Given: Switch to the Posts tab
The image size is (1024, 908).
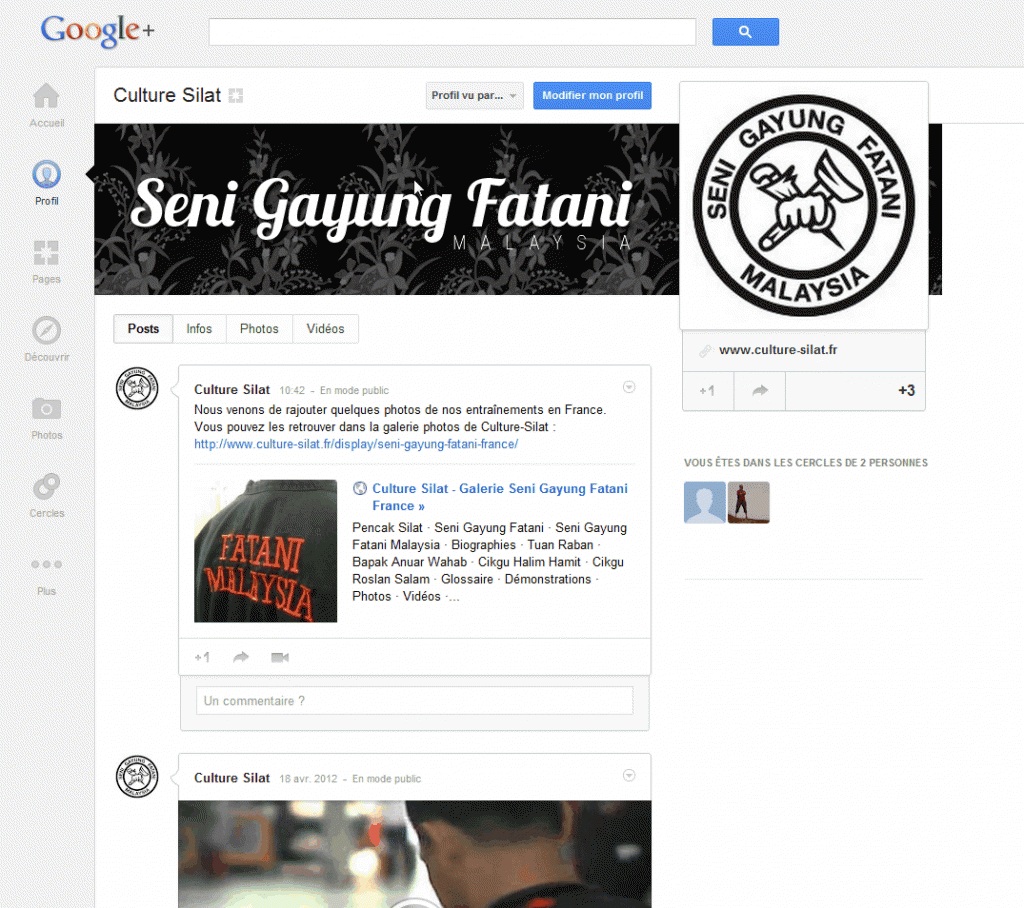Looking at the screenshot, I should 143,329.
